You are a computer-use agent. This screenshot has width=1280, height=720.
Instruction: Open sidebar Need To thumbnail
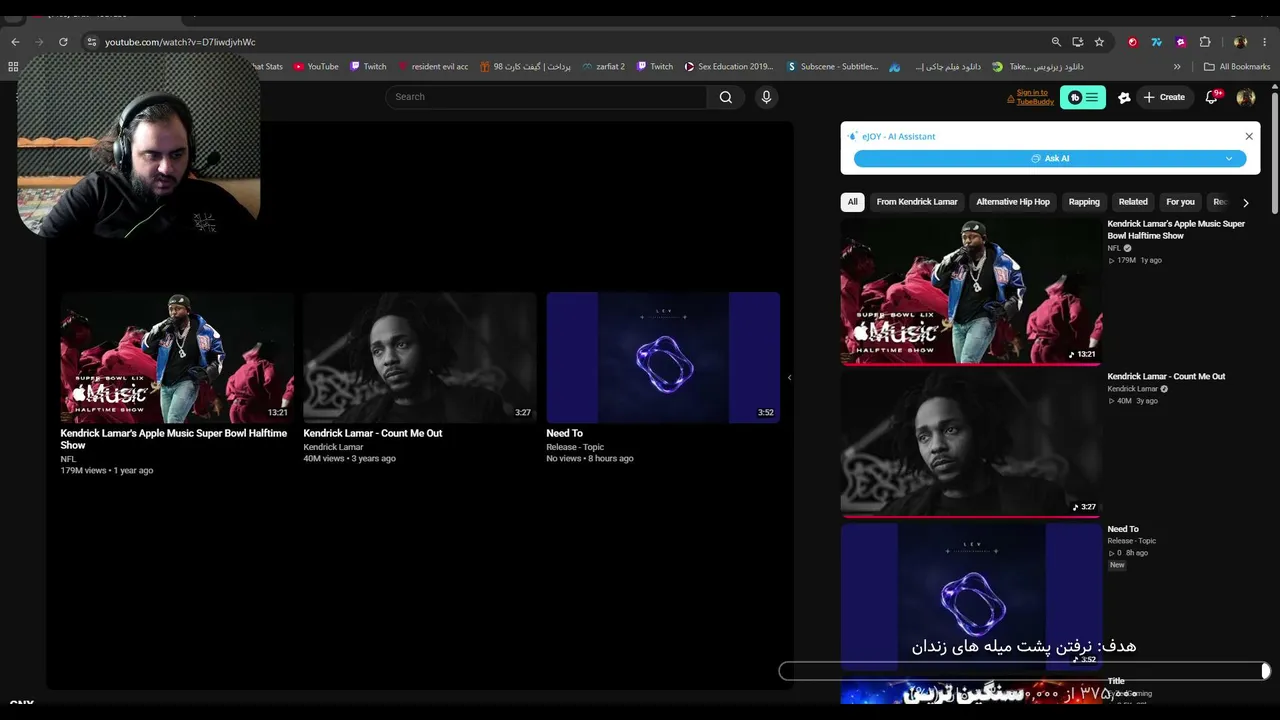coord(971,596)
